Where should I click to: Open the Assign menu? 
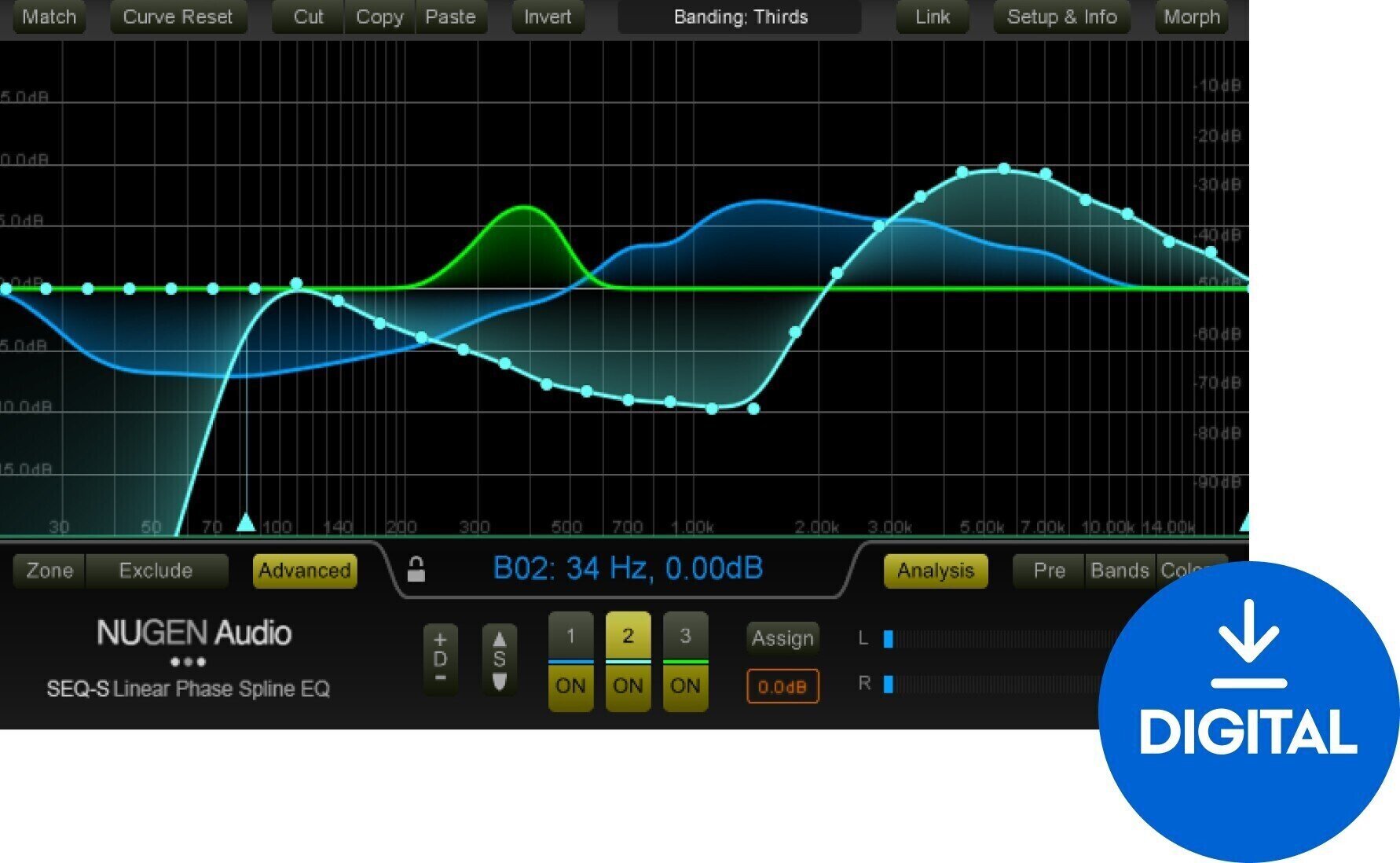(x=782, y=638)
